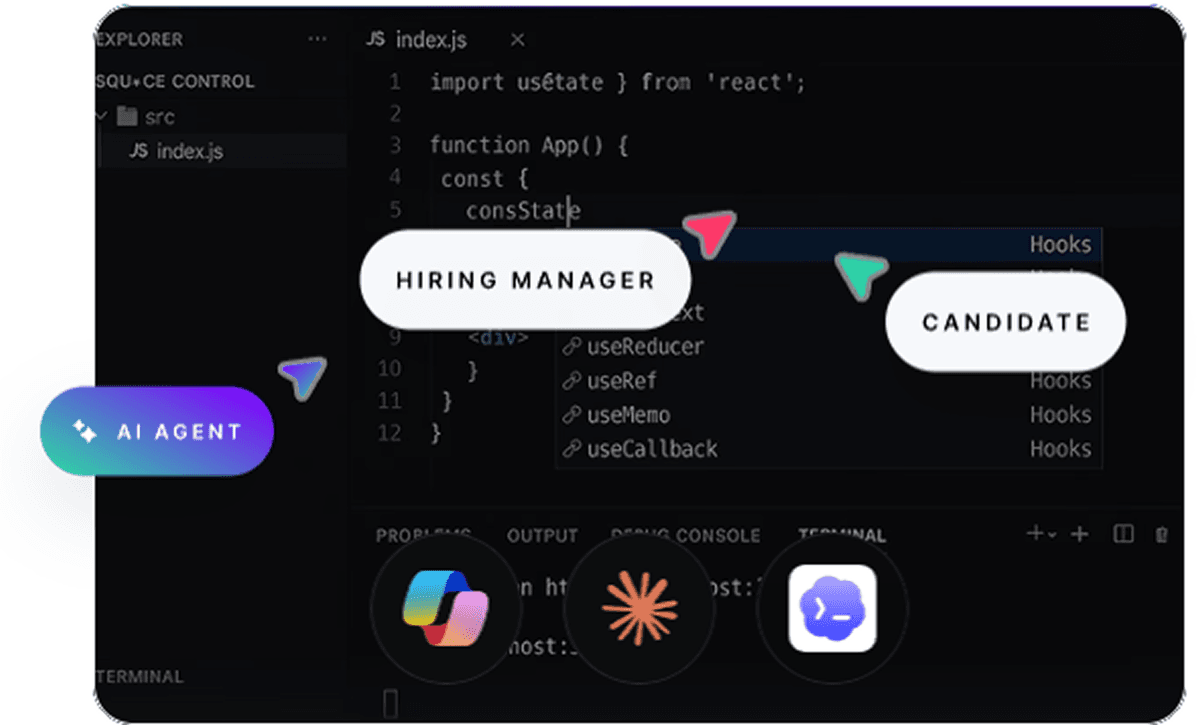Screen dimensions: 1200x725
Task: Click the CANDIDATE label
Action: tap(1004, 322)
